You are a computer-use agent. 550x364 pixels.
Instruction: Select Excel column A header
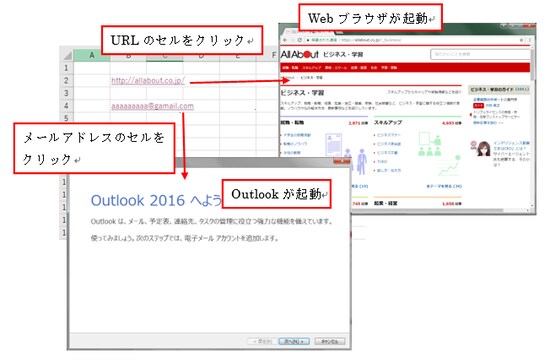(x=92, y=55)
